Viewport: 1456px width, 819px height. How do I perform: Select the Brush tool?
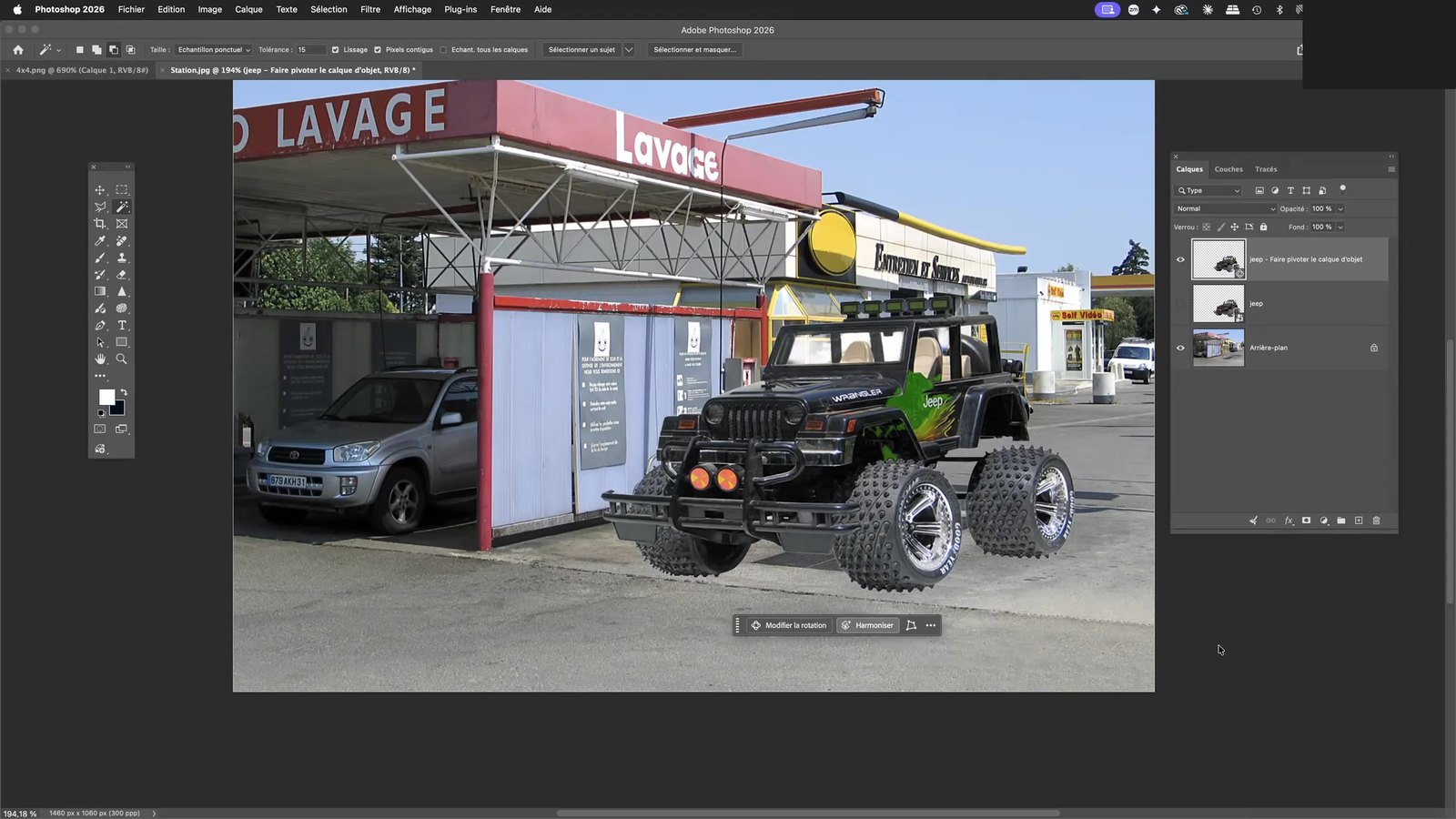(x=100, y=258)
